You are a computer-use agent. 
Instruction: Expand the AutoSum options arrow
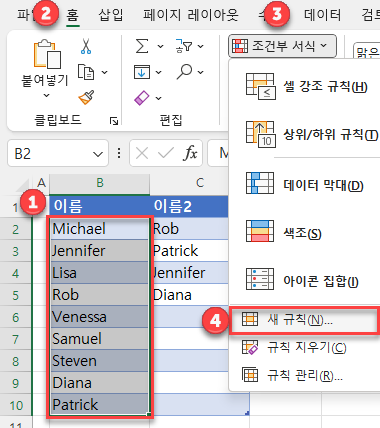[x=160, y=46]
